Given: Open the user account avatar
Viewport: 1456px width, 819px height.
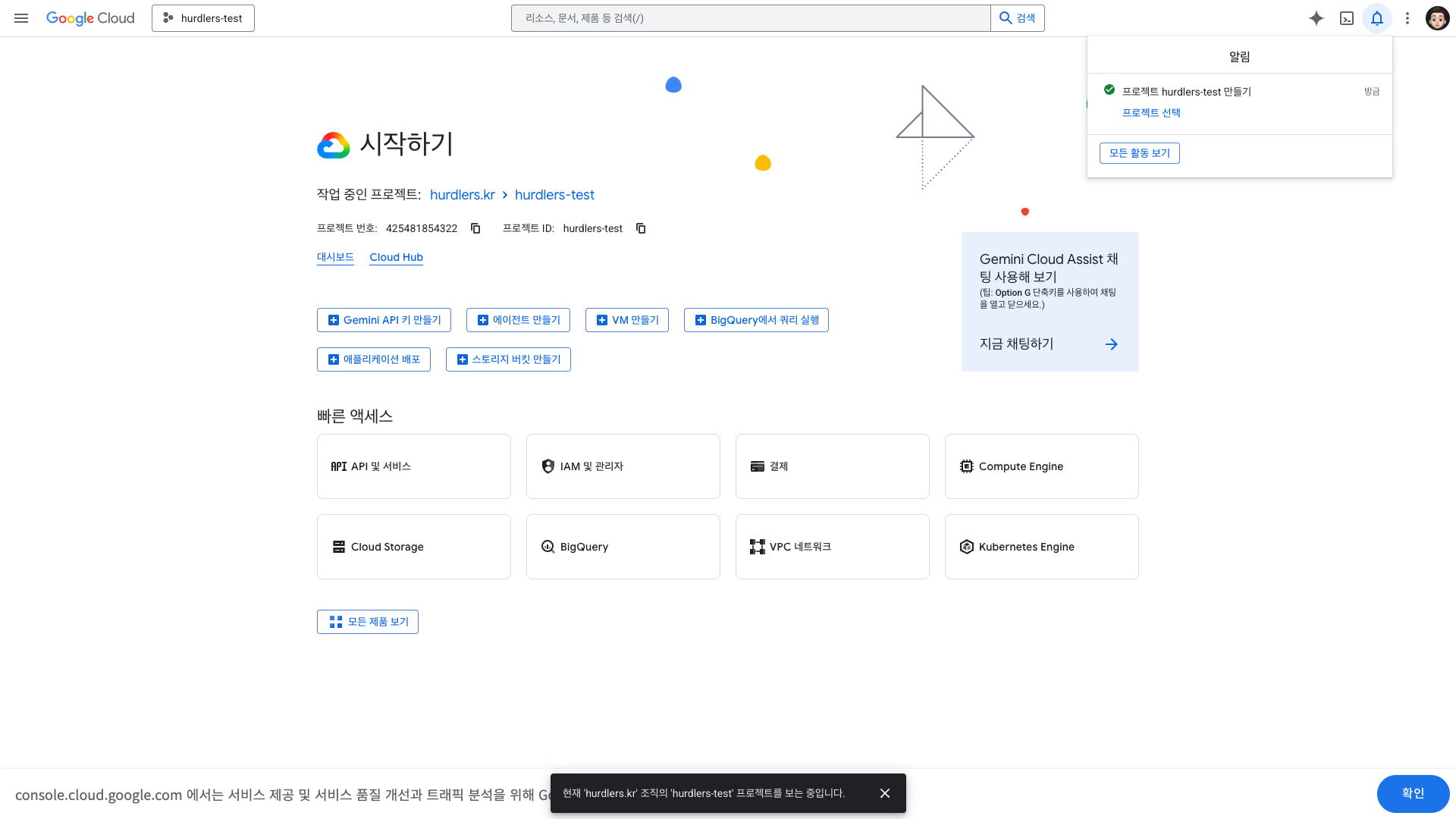Looking at the screenshot, I should click(x=1438, y=18).
